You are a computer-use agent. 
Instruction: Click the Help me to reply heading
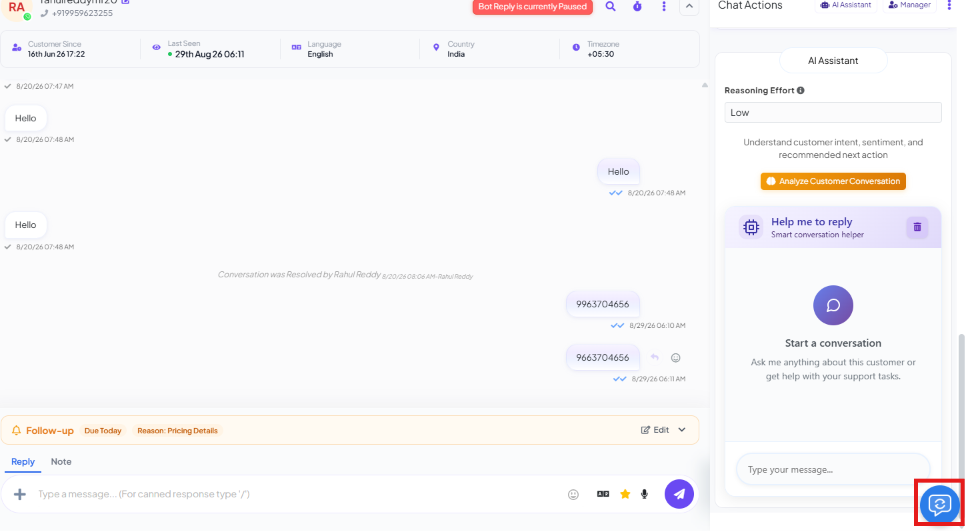point(811,222)
